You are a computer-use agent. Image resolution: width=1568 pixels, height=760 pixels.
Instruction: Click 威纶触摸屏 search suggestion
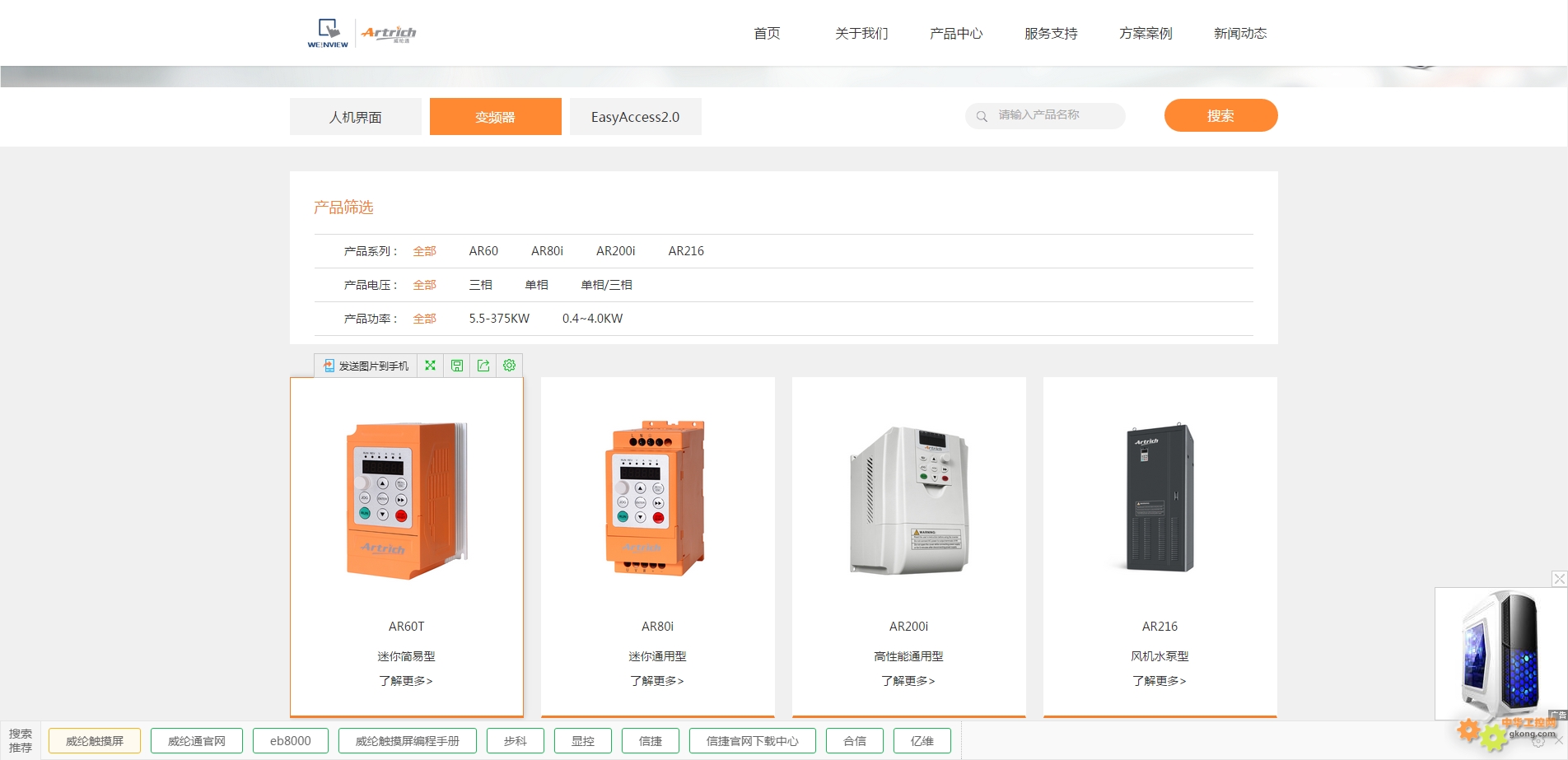[95, 741]
